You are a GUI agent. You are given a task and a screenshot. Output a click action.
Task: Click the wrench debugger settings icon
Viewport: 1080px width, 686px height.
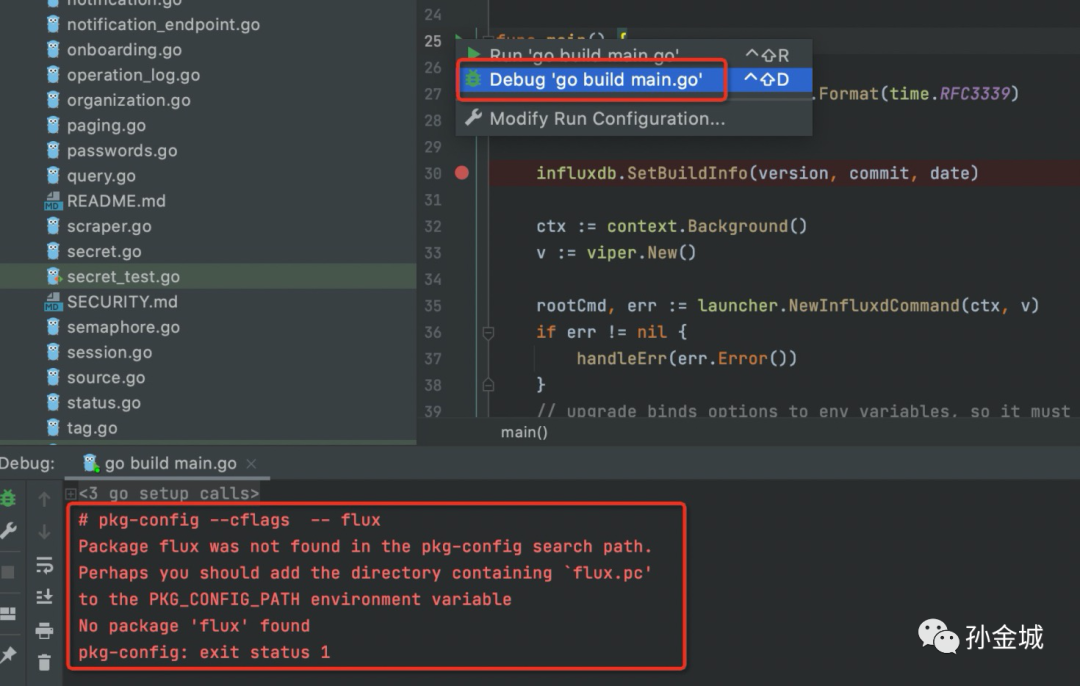(8, 531)
